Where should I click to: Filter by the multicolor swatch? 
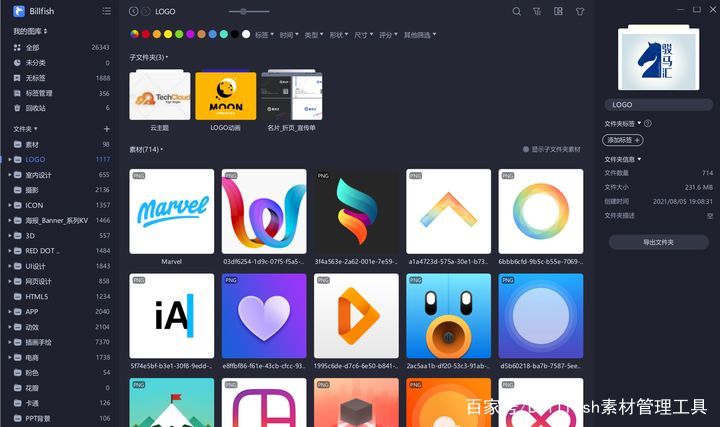[135, 34]
